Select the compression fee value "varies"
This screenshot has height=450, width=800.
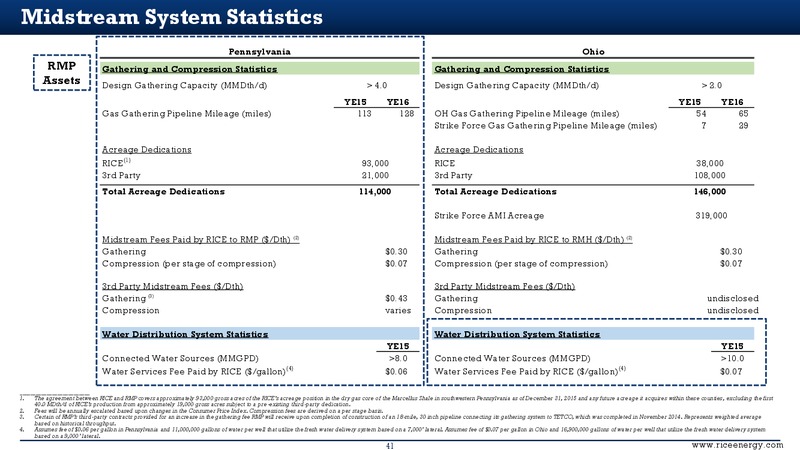(x=397, y=310)
